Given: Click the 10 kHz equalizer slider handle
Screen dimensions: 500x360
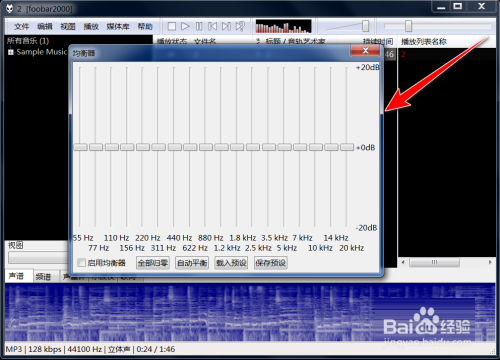Looking at the screenshot, I should [316, 147].
